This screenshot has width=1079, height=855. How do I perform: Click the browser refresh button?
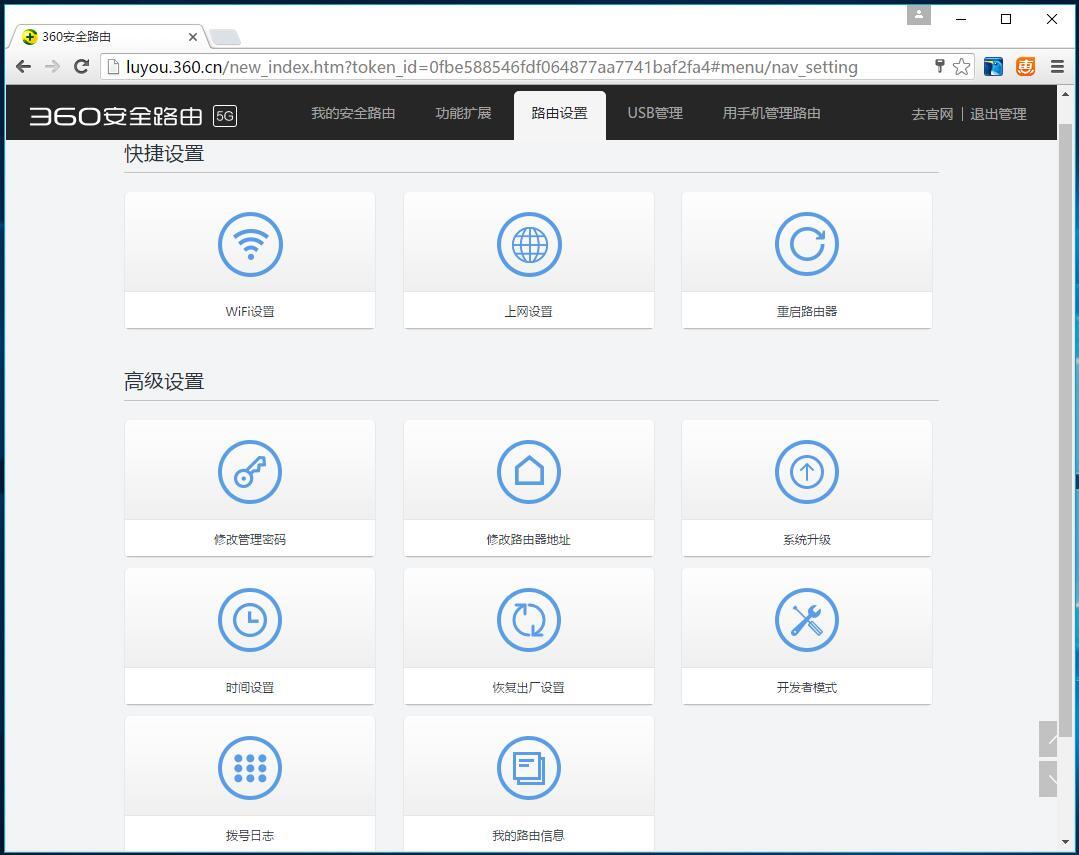point(82,66)
